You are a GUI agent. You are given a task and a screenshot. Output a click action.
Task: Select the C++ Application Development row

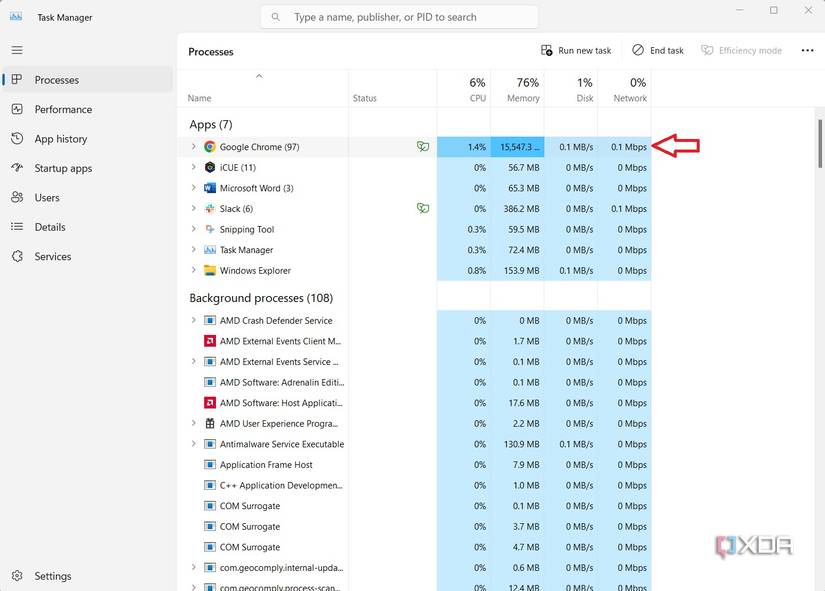coord(415,485)
